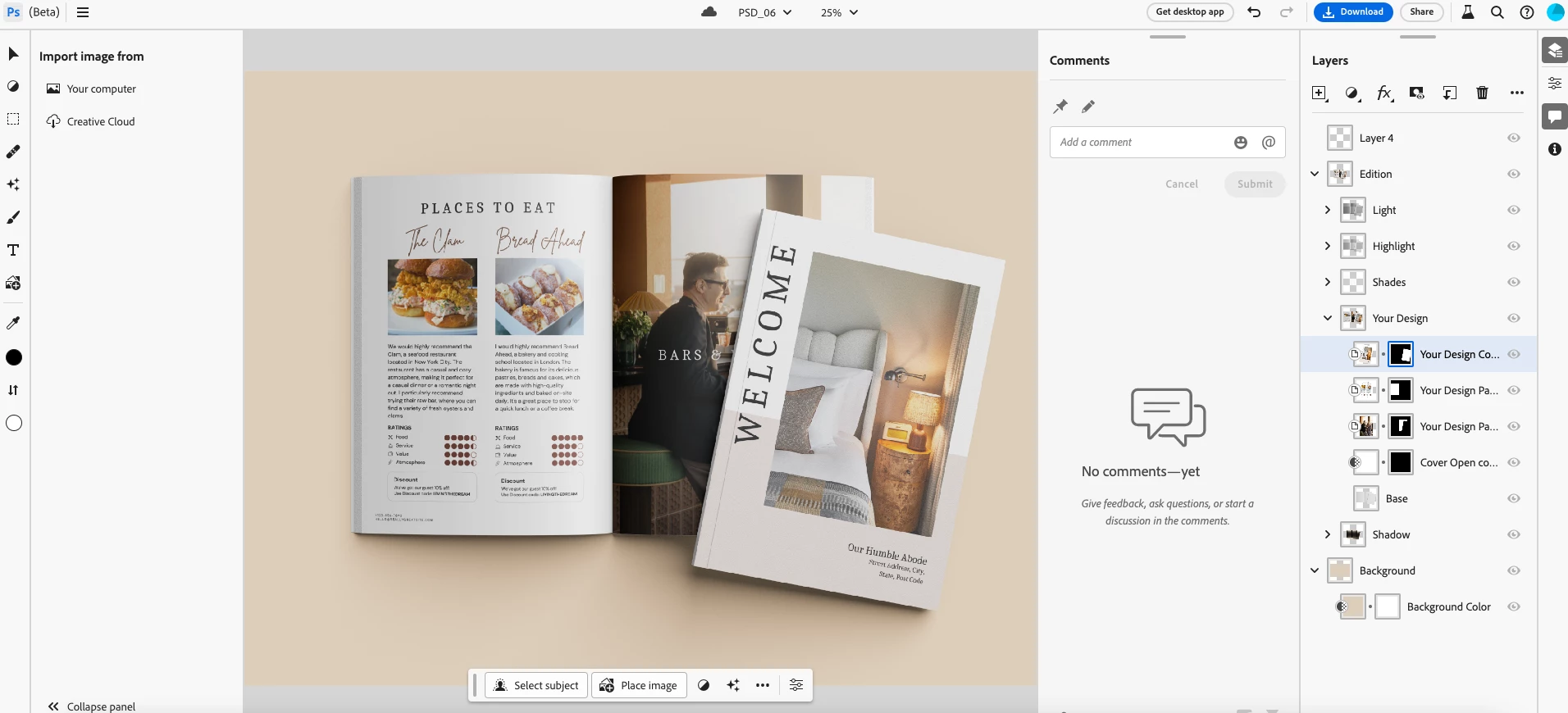The image size is (1568, 713).
Task: Hide the Edition group visibility
Action: pyautogui.click(x=1514, y=174)
